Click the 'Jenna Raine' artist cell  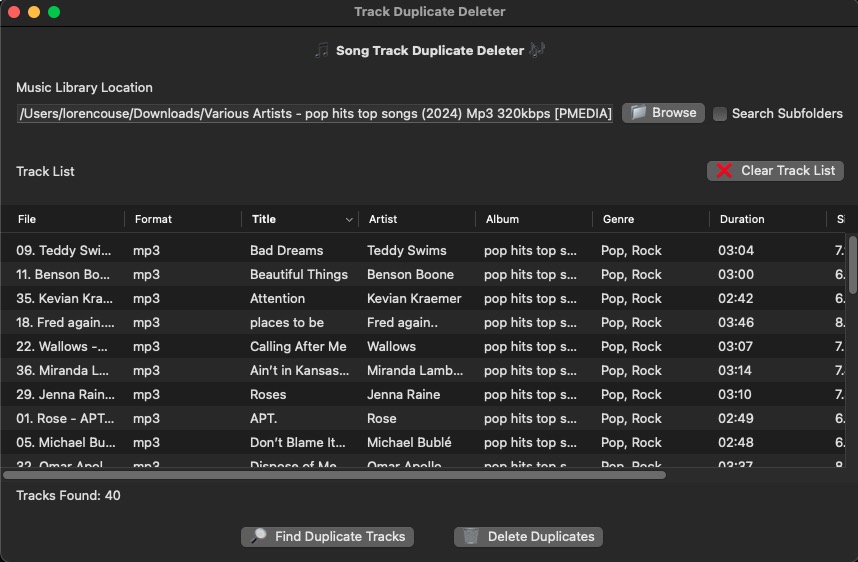[403, 395]
